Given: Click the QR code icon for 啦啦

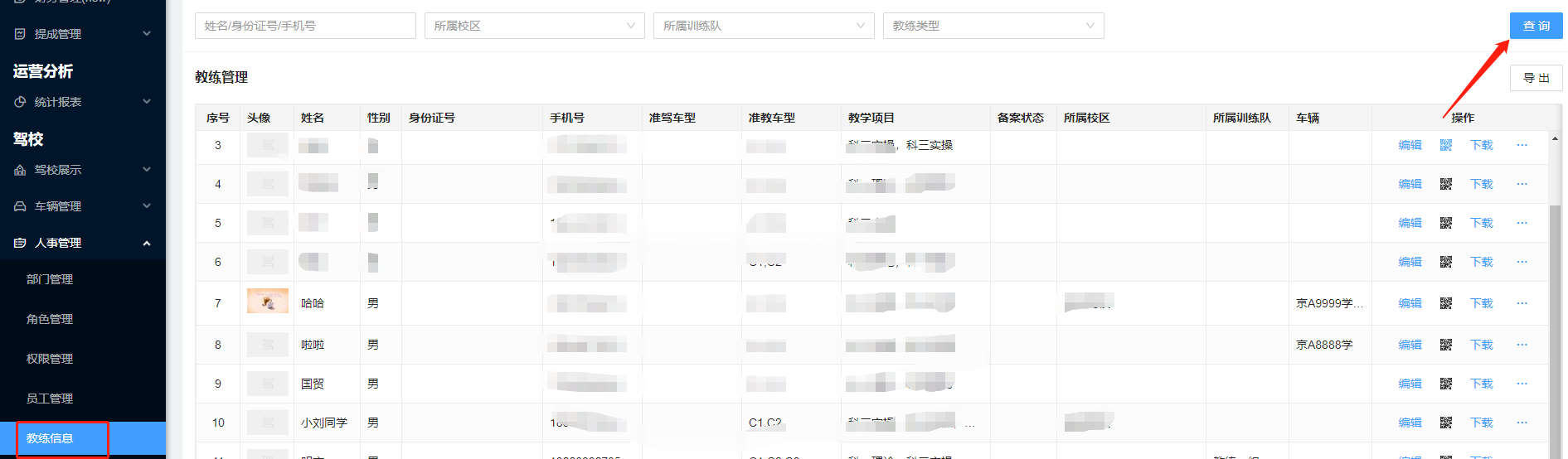Looking at the screenshot, I should (x=1446, y=345).
